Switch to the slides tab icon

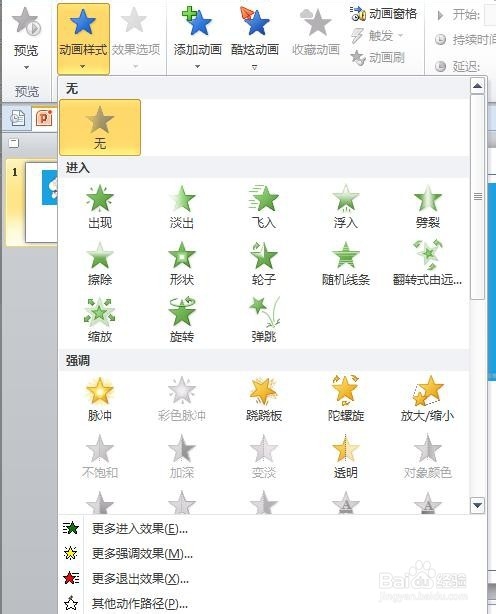(x=44, y=118)
